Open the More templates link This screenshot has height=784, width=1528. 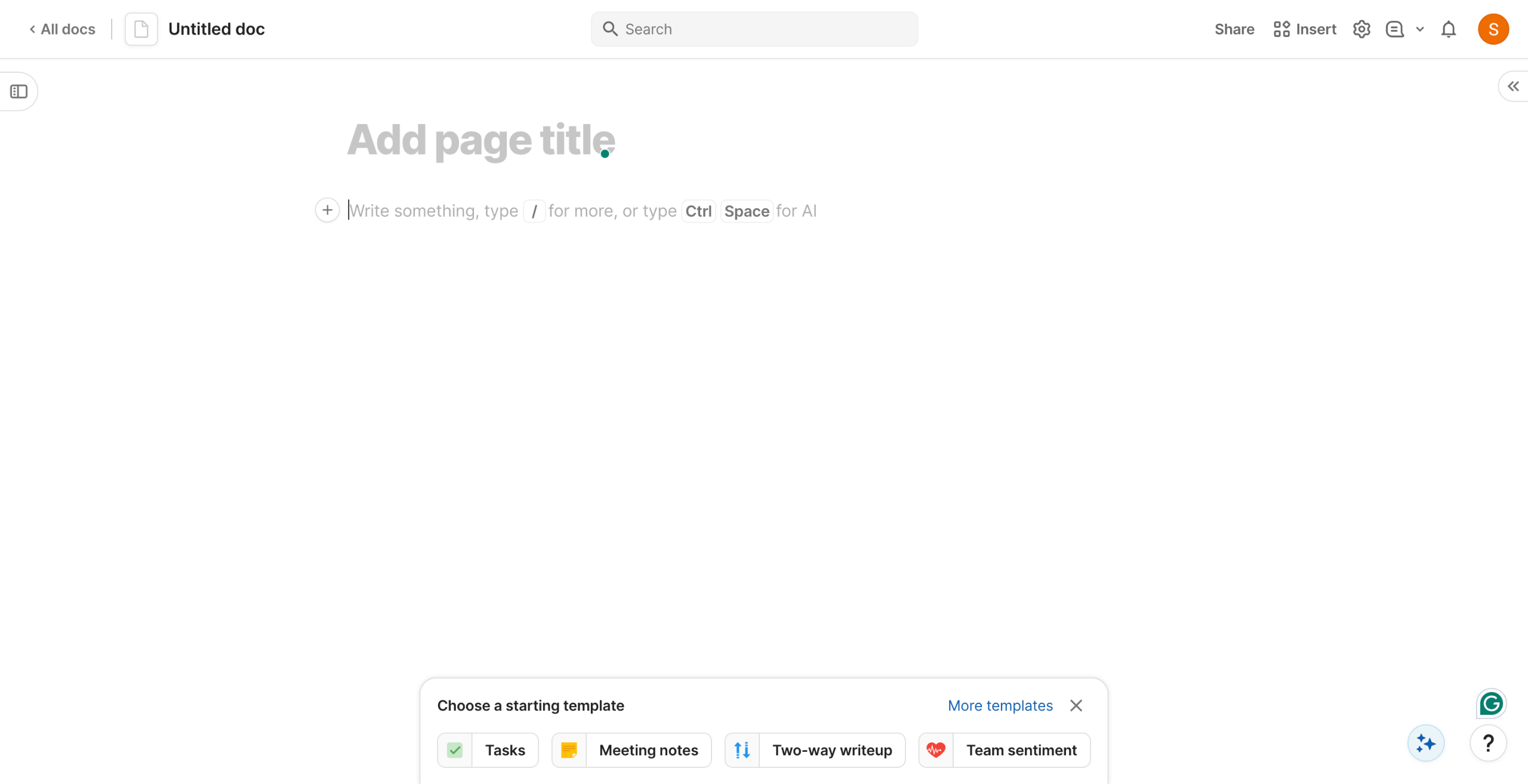click(1000, 705)
